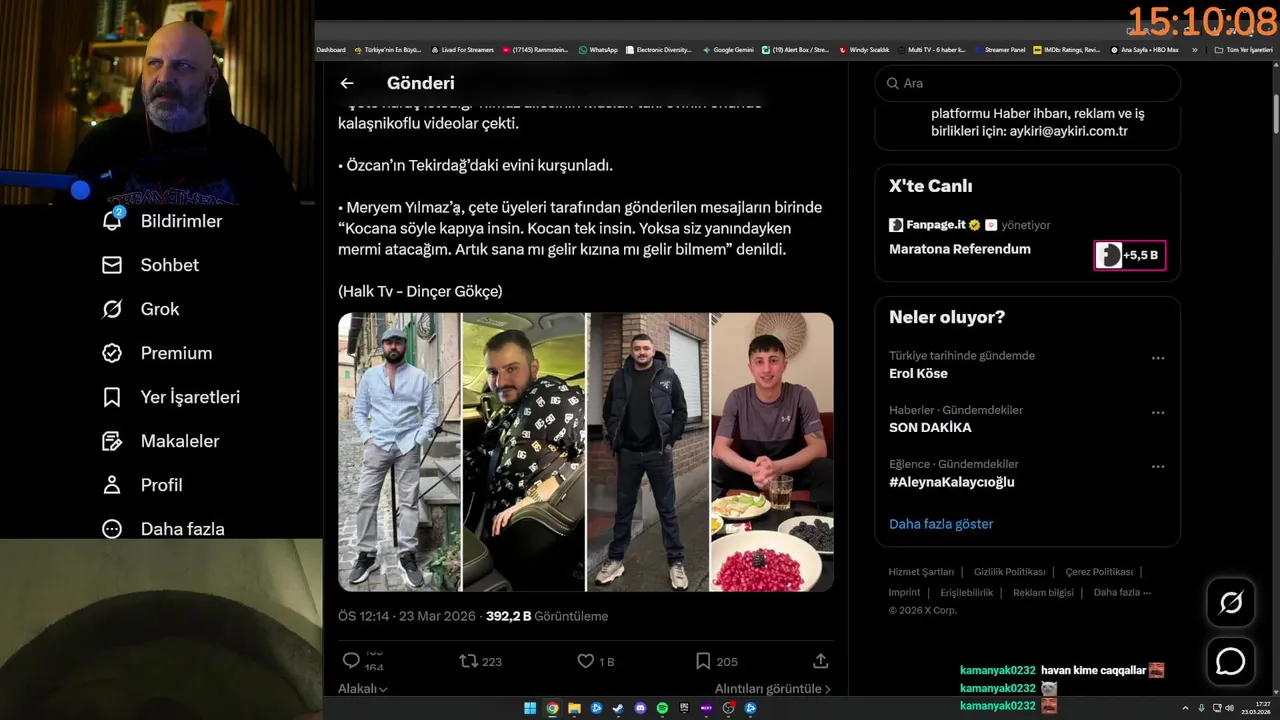Open Daha fazla sidebar menu
This screenshot has height=720, width=1280.
pos(162,529)
